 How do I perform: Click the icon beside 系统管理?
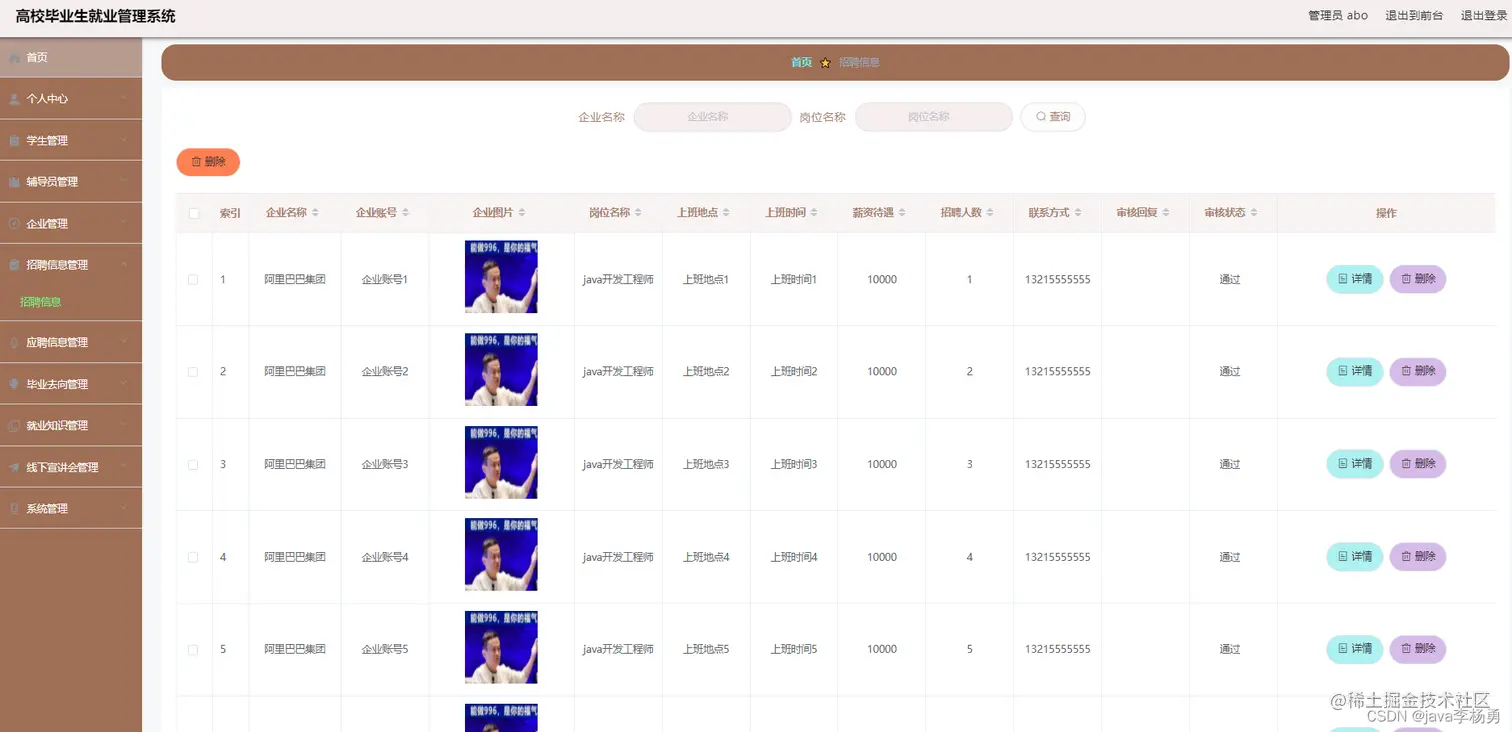14,509
